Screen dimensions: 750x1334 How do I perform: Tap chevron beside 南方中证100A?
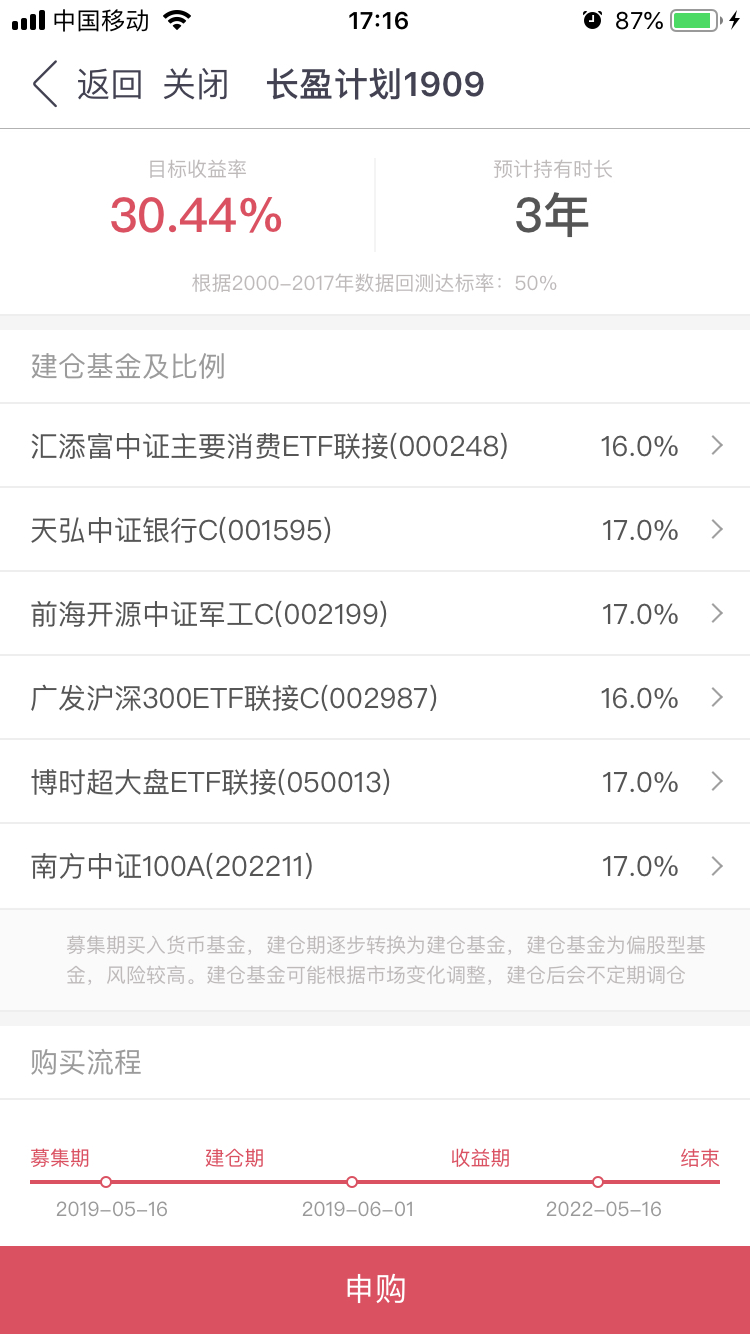(717, 866)
